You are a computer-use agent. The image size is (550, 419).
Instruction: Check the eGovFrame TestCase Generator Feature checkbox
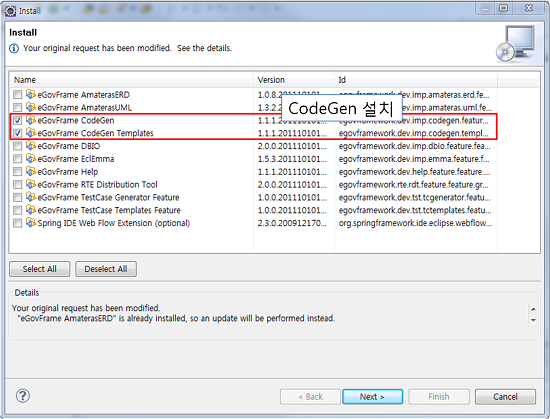point(18,197)
